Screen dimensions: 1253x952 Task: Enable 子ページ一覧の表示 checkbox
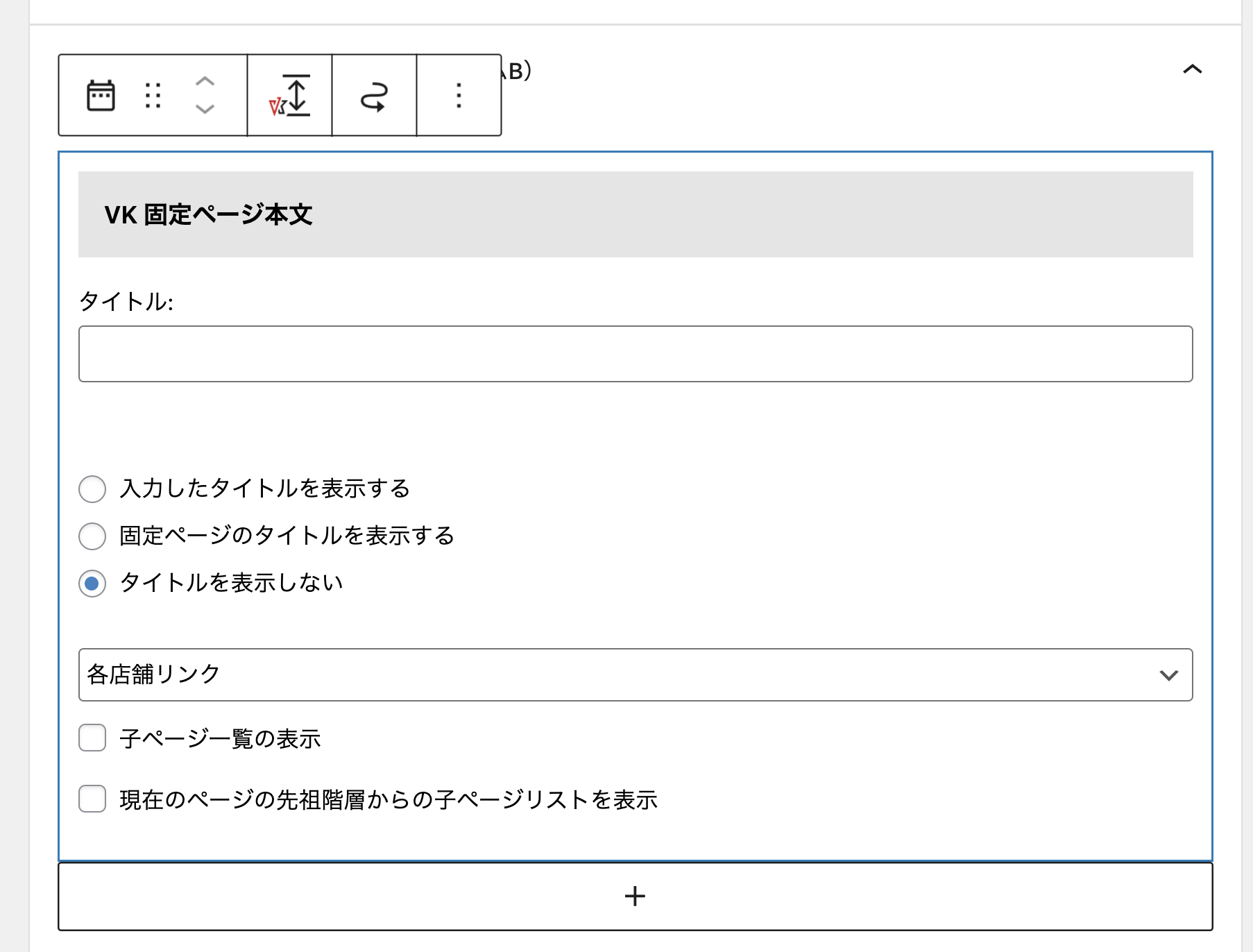point(92,738)
